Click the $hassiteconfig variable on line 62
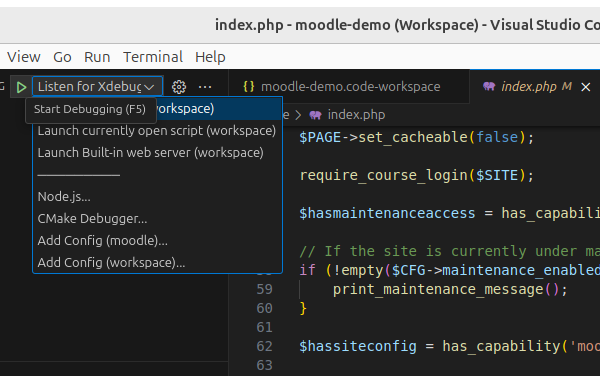 [x=358, y=346]
